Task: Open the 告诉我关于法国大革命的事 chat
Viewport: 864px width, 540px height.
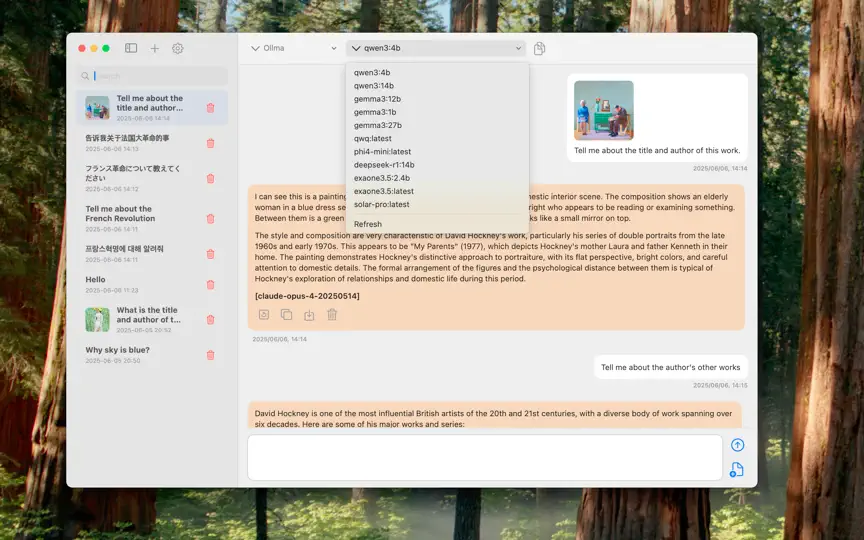Action: [152, 143]
